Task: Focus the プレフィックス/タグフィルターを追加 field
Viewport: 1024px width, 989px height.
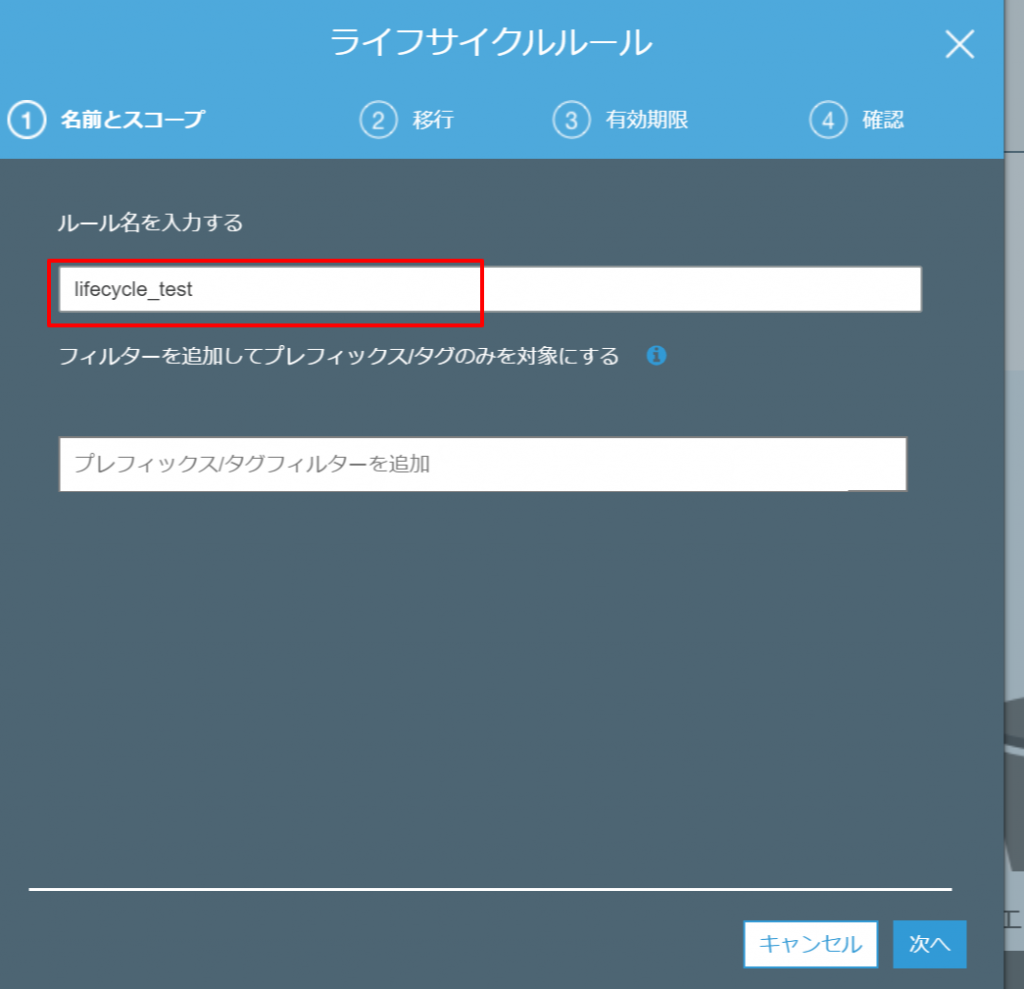Action: pyautogui.click(x=483, y=464)
